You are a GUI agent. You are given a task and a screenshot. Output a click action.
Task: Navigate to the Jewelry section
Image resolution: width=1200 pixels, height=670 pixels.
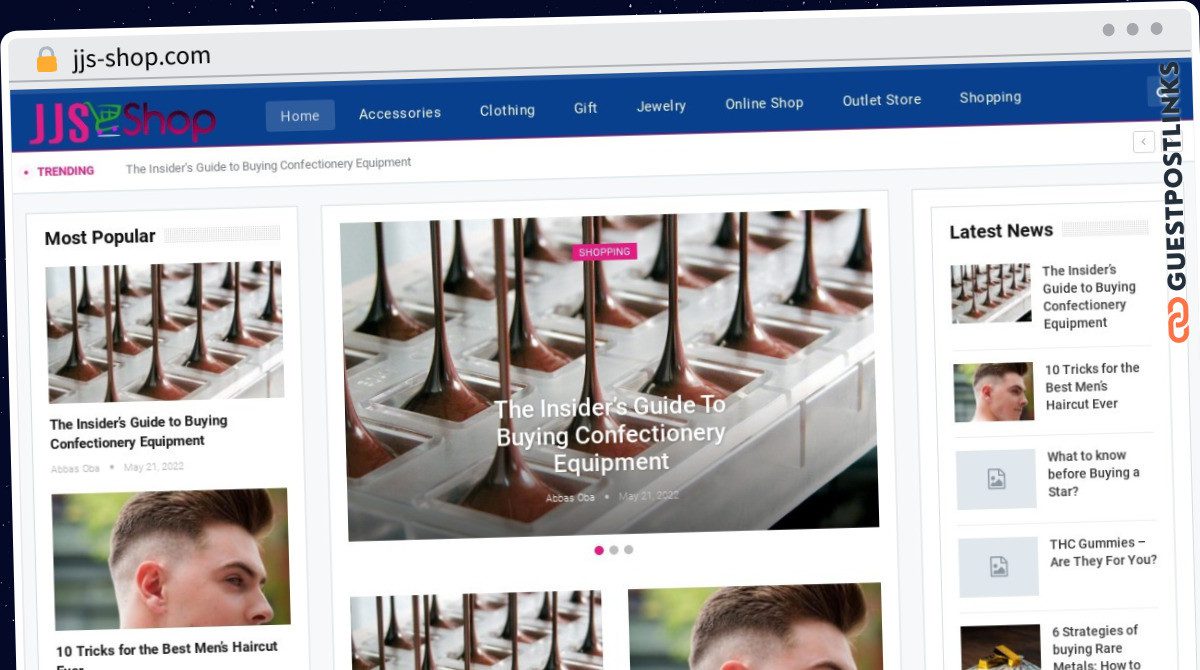[x=661, y=106]
